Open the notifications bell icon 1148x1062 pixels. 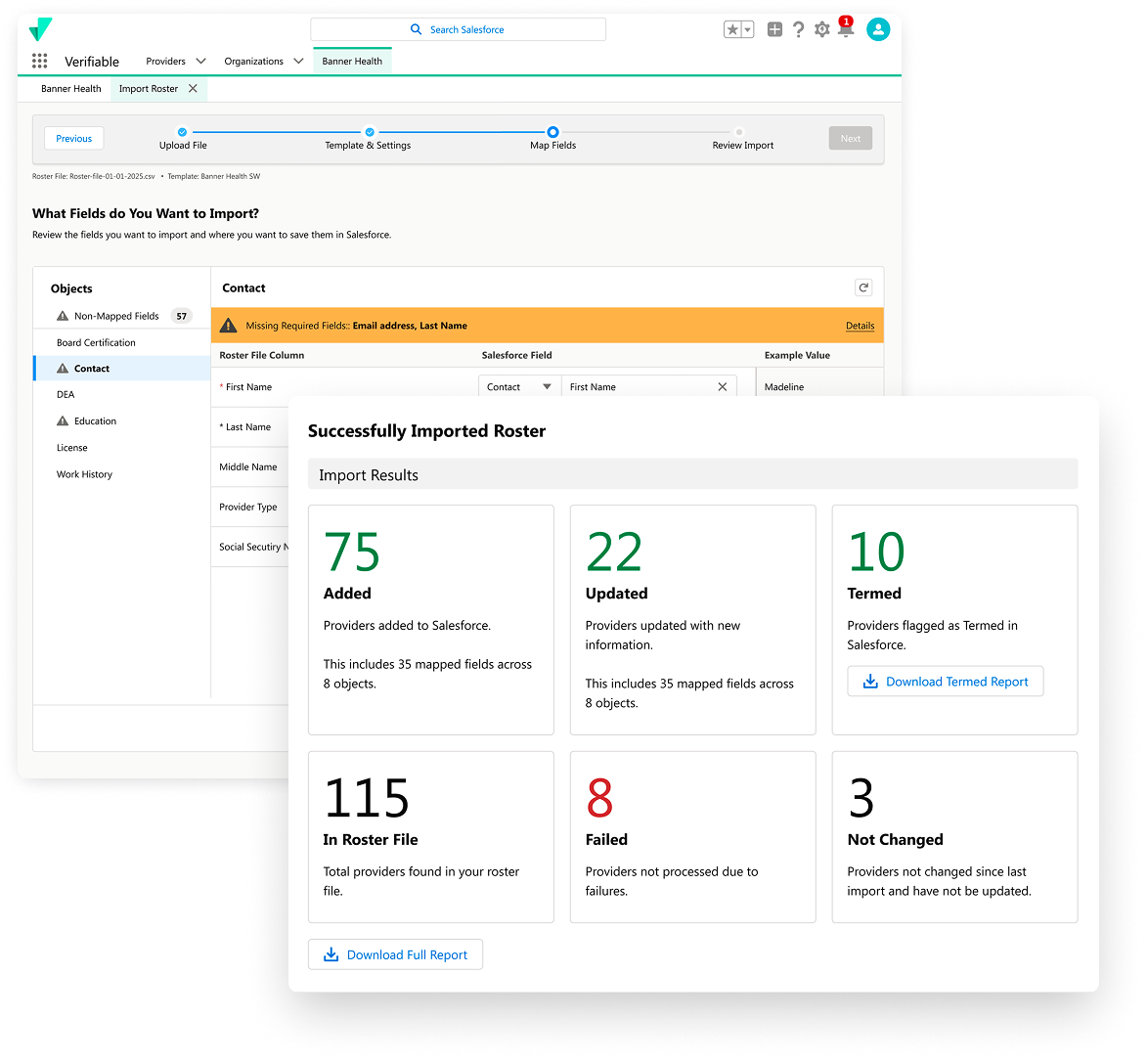tap(846, 27)
